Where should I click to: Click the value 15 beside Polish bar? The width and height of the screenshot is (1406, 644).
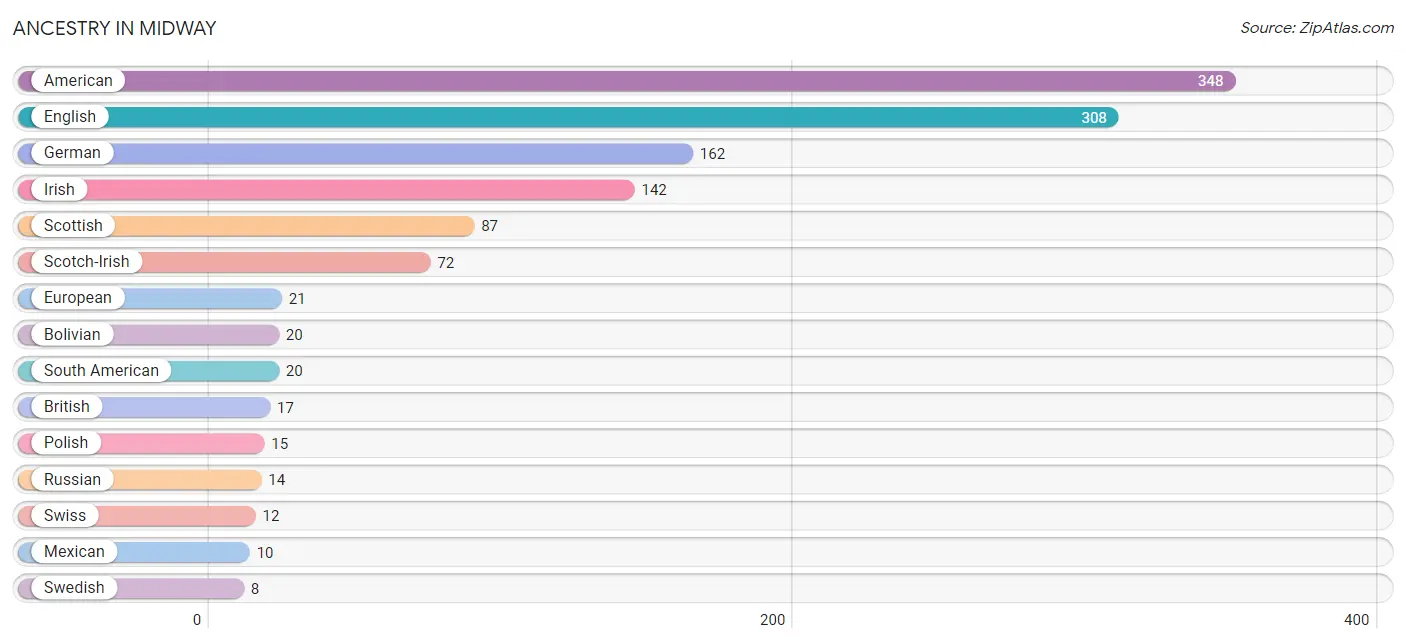tap(280, 443)
